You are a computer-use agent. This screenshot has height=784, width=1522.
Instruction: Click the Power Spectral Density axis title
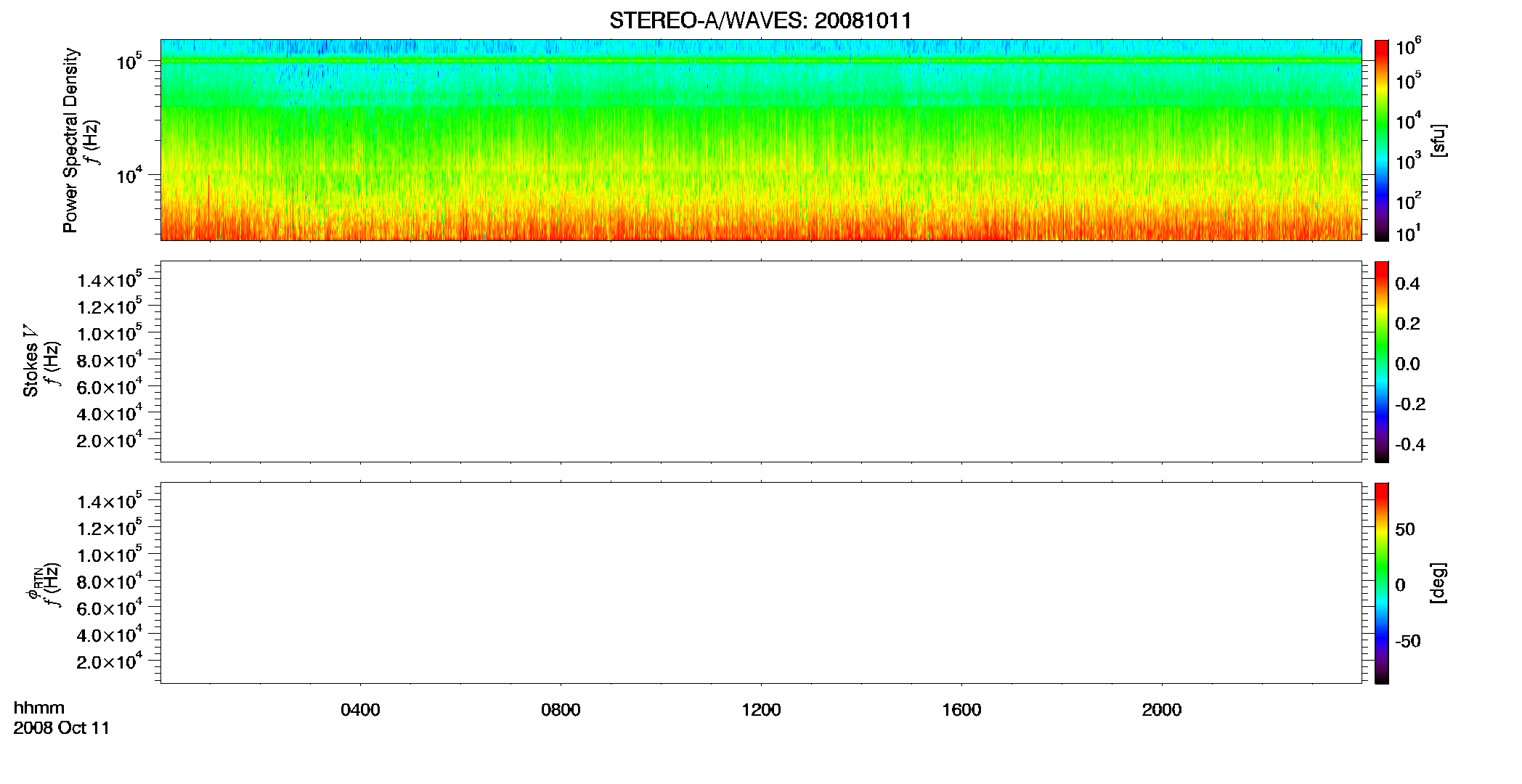70,140
